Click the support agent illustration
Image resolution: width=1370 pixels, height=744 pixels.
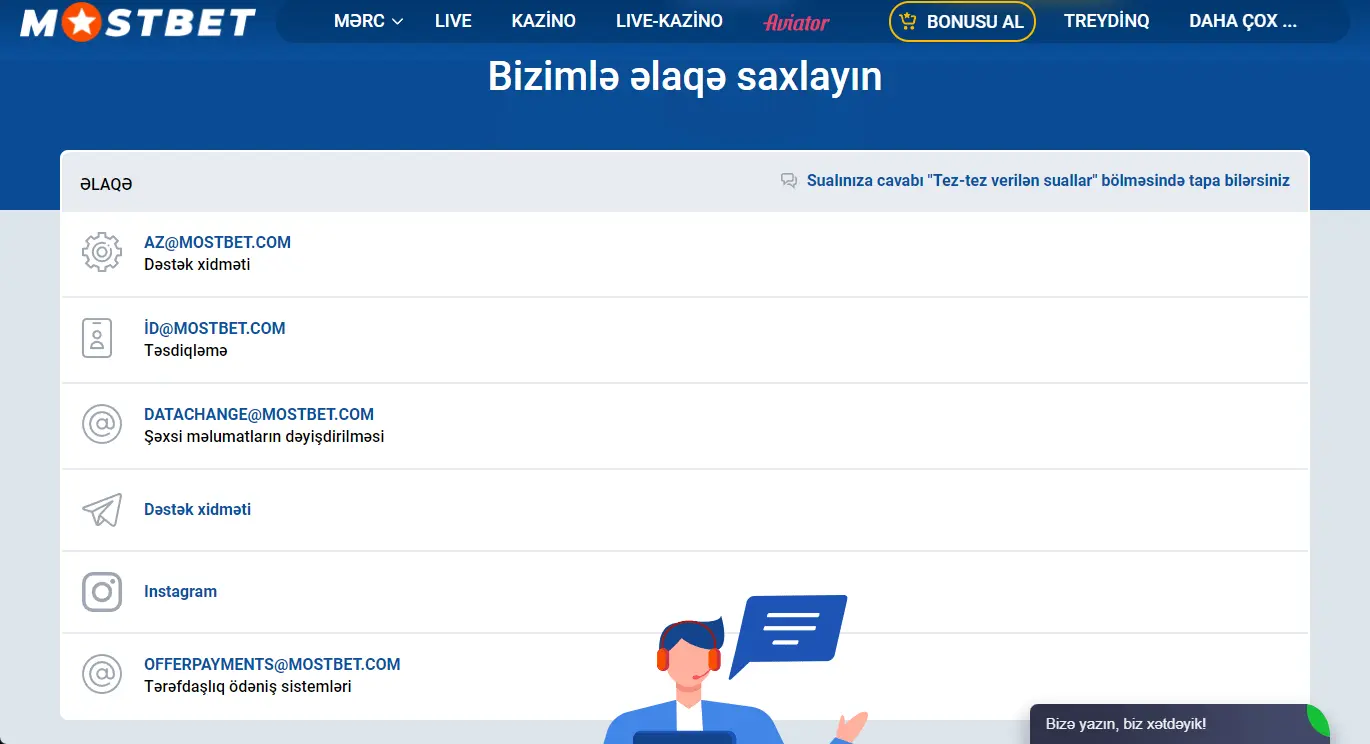734,670
